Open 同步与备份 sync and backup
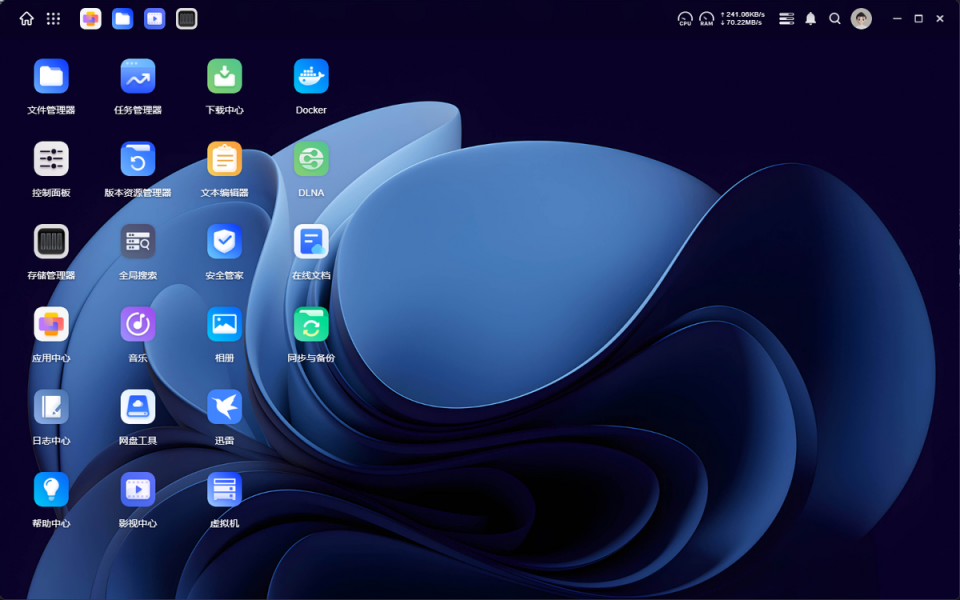Viewport: 960px width, 600px height. pos(311,324)
